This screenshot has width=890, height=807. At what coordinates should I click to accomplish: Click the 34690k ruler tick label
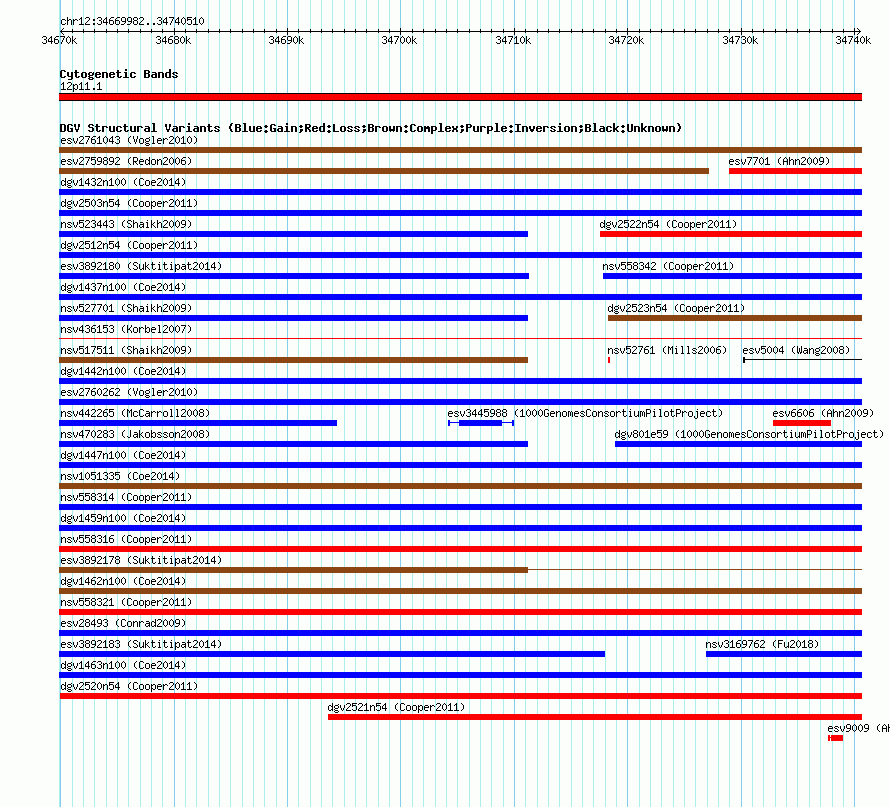pyautogui.click(x=286, y=40)
